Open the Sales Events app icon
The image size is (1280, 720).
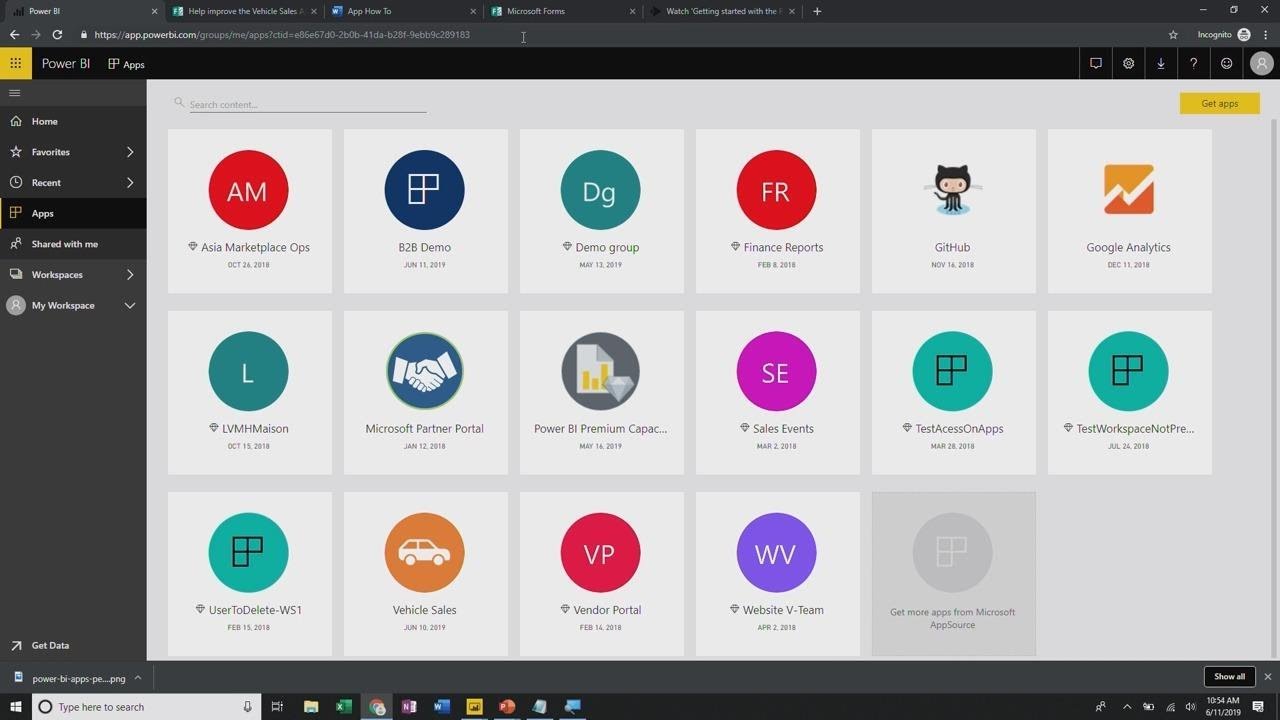(x=776, y=371)
